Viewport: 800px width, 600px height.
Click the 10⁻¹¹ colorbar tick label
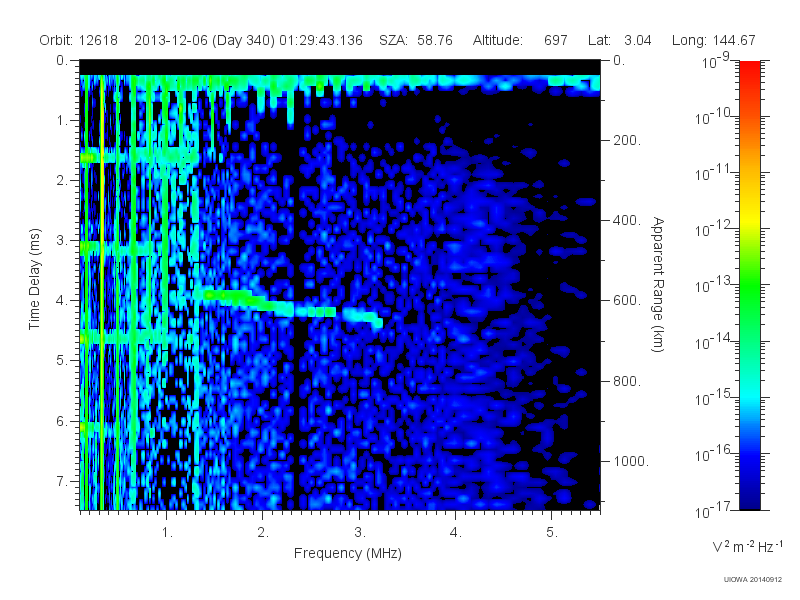click(x=713, y=174)
